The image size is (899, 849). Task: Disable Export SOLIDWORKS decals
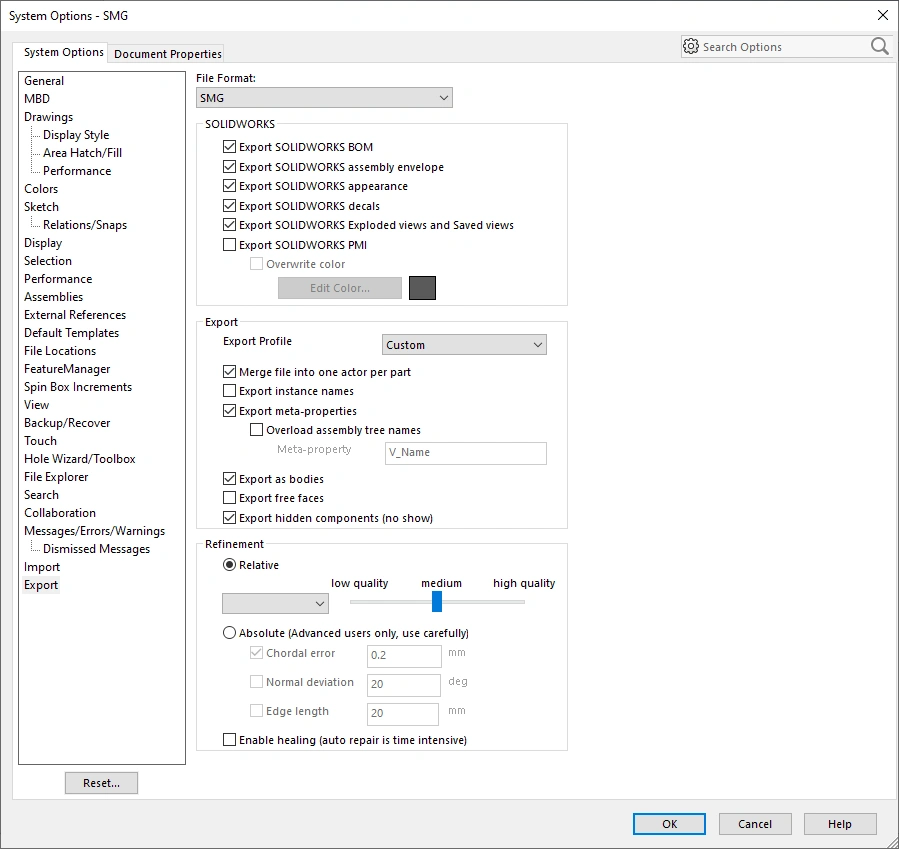pyautogui.click(x=229, y=206)
